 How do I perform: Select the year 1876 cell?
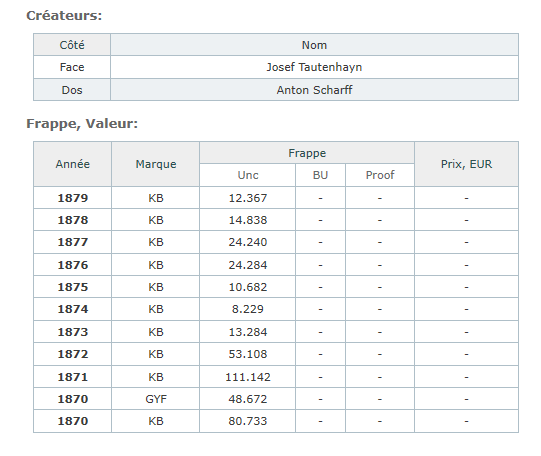point(72,265)
